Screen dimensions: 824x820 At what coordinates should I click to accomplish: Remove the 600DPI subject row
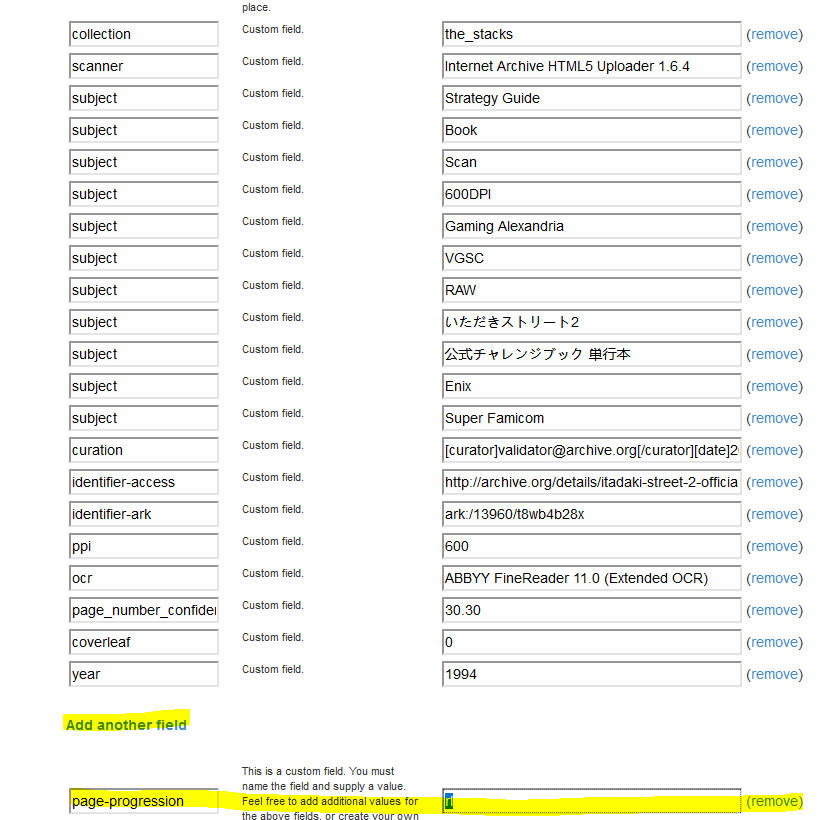pyautogui.click(x=775, y=194)
